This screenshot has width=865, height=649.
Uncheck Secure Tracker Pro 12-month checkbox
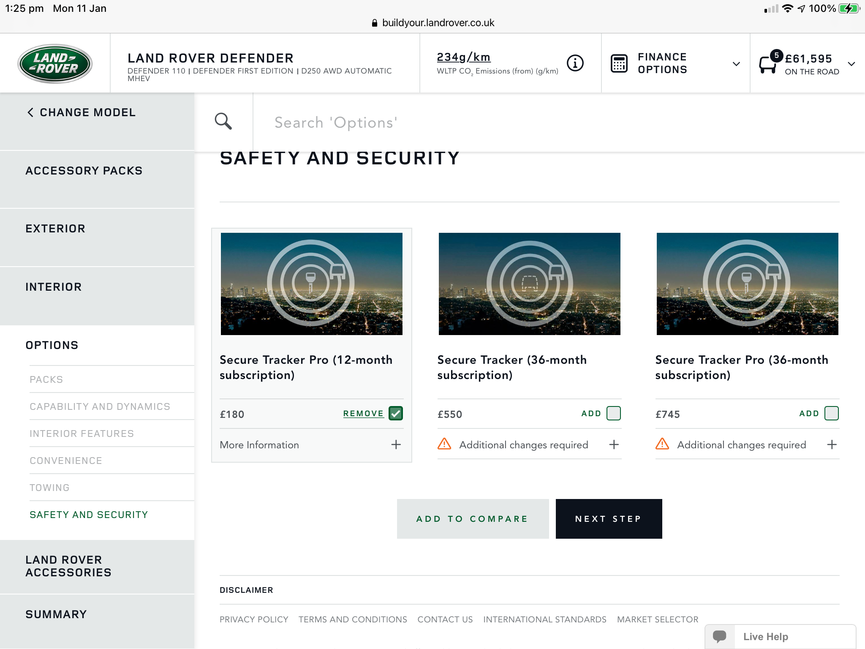tap(396, 413)
